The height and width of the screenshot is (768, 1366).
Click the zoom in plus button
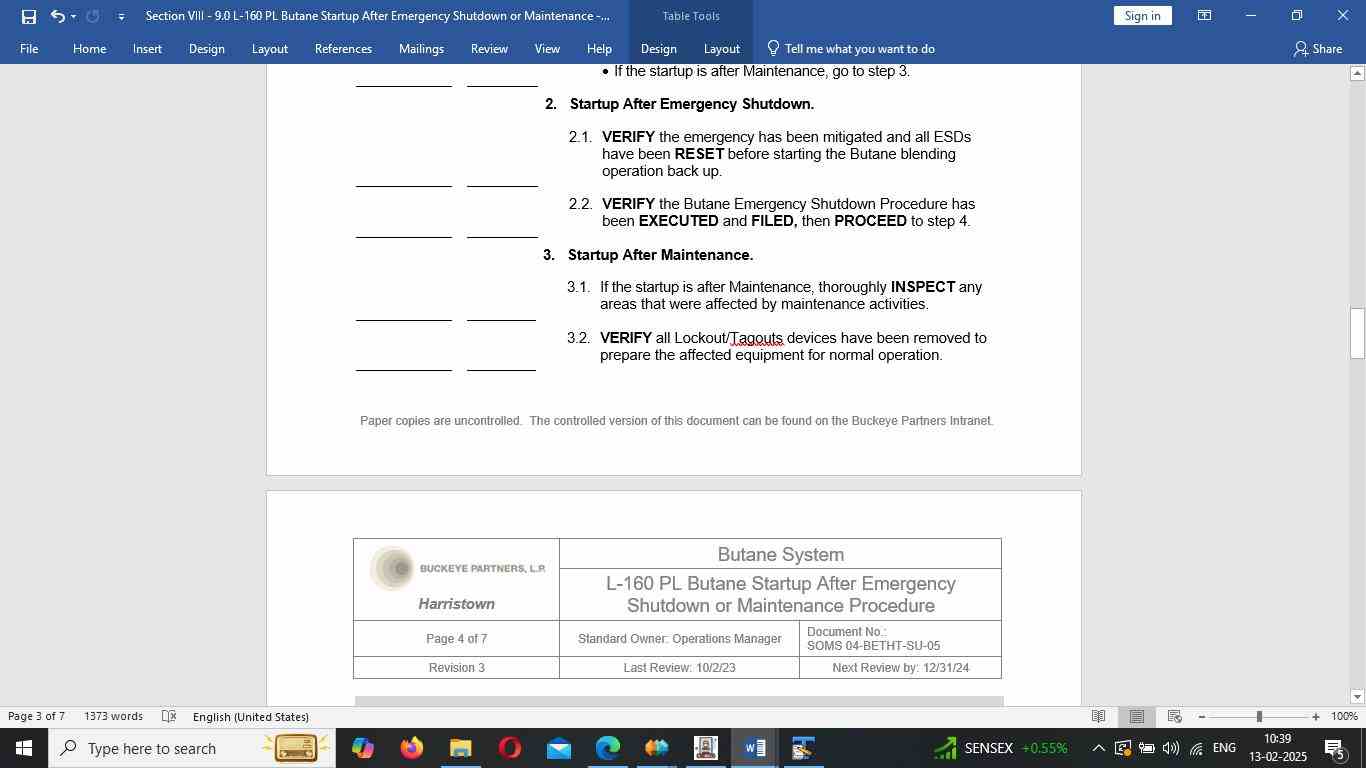tap(1316, 717)
